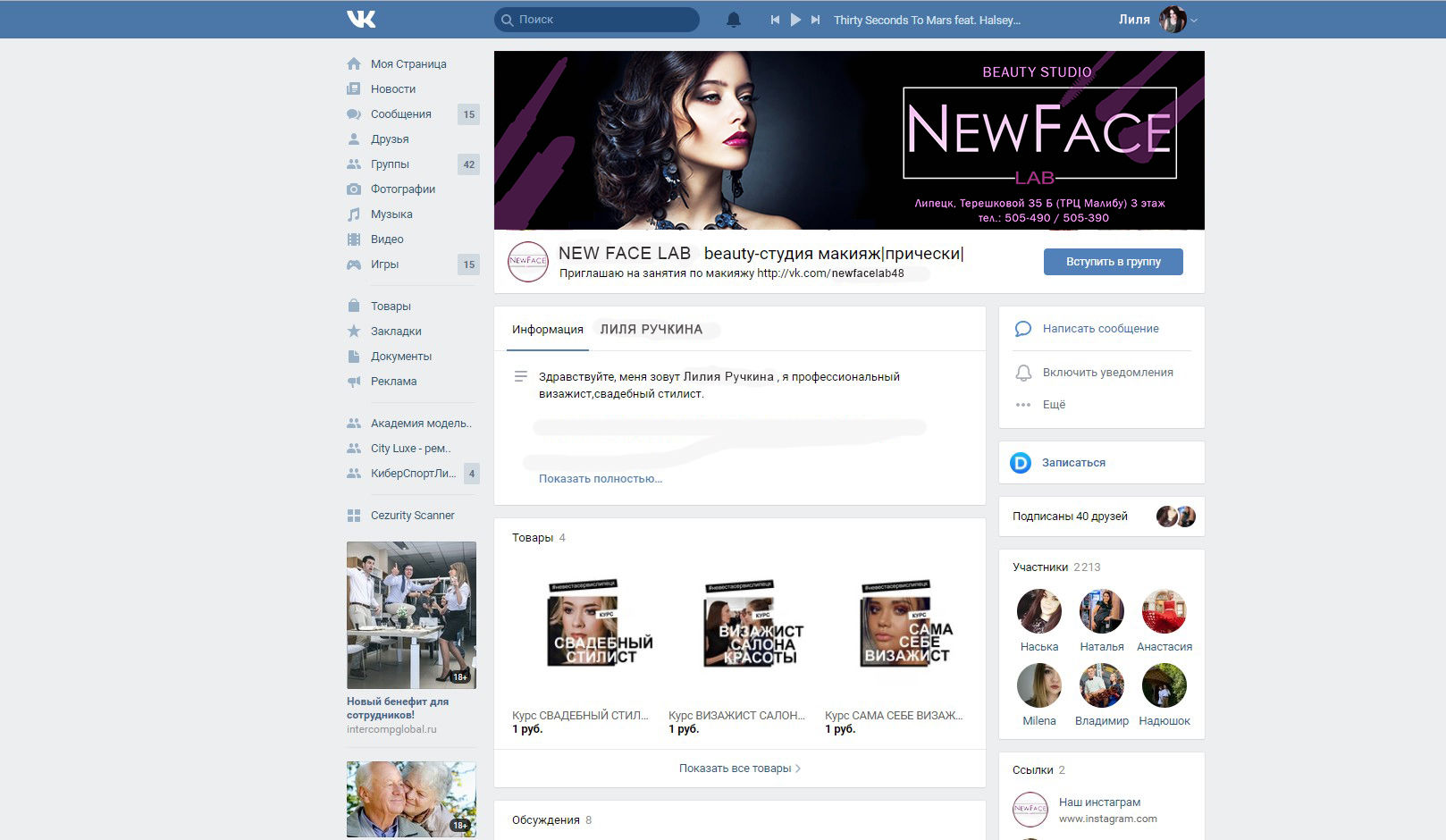Open Музыка music note icon
This screenshot has width=1446, height=840.
click(x=354, y=214)
